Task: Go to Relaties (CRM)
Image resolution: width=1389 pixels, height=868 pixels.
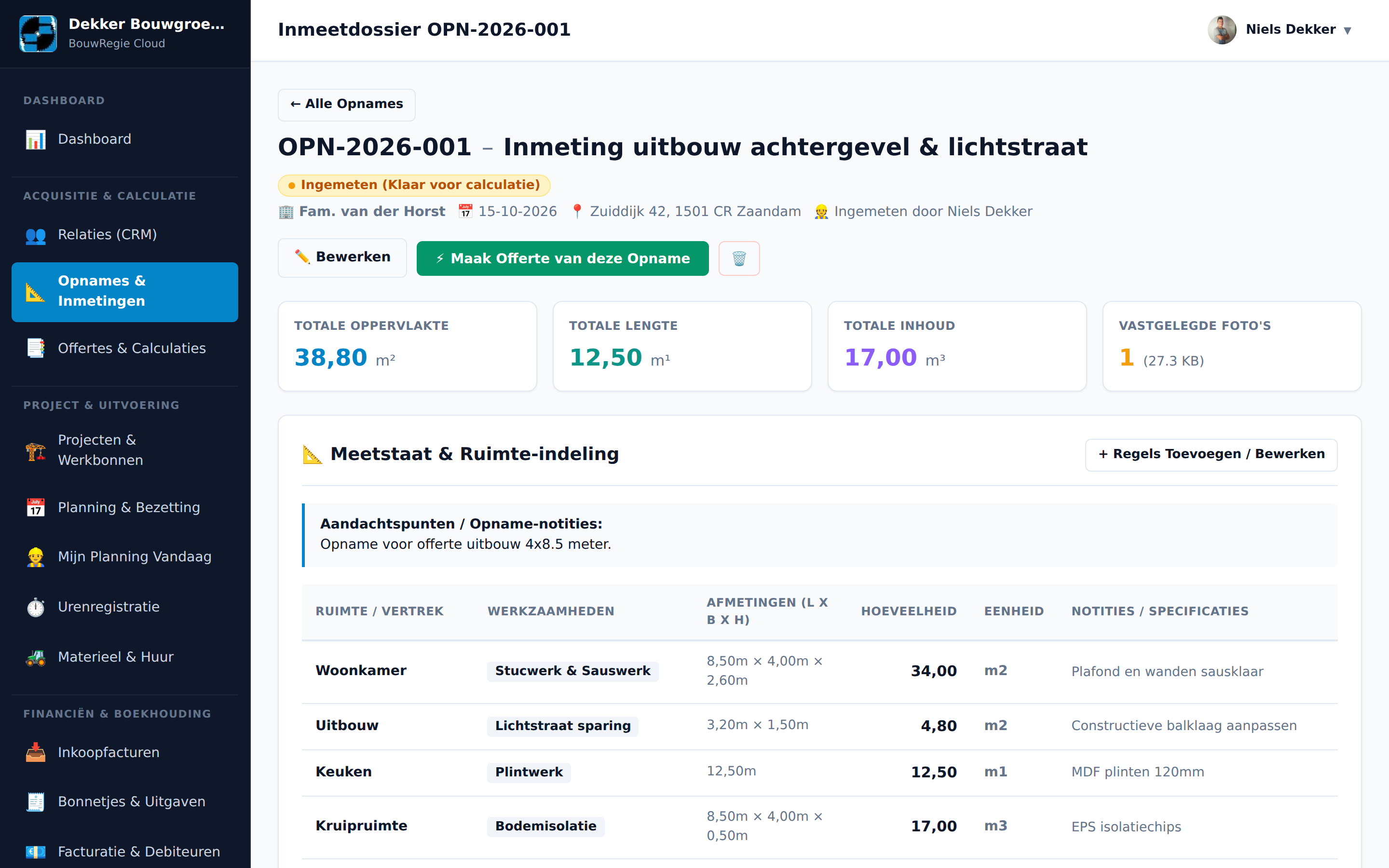Action: (124, 235)
